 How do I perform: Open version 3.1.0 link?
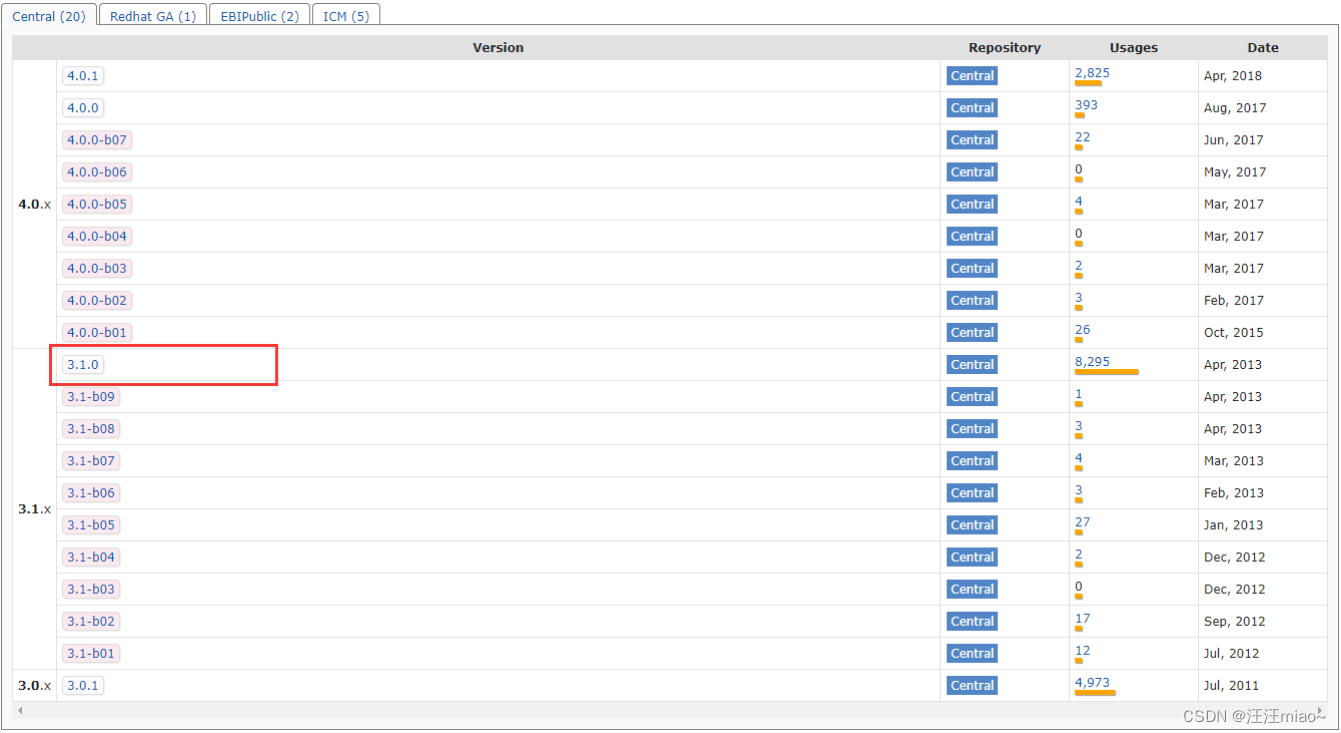point(83,365)
